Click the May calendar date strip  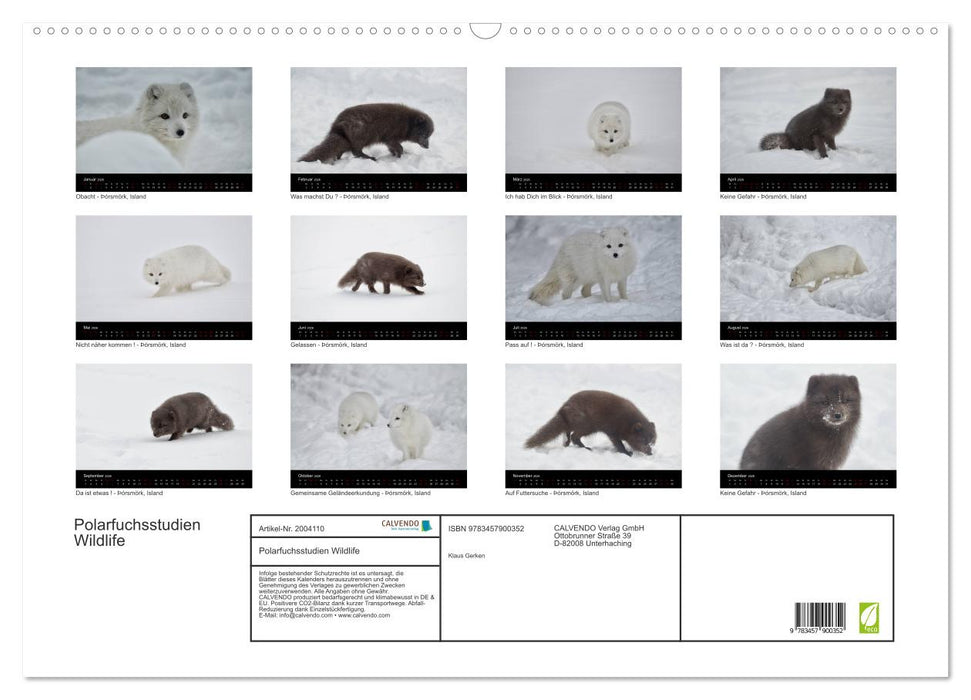click(x=163, y=326)
